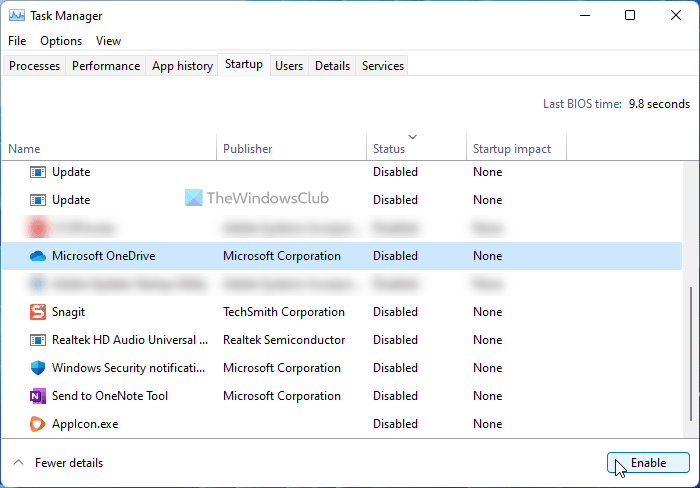Sort list by Status column header
This screenshot has width=700, height=488.
[x=389, y=149]
